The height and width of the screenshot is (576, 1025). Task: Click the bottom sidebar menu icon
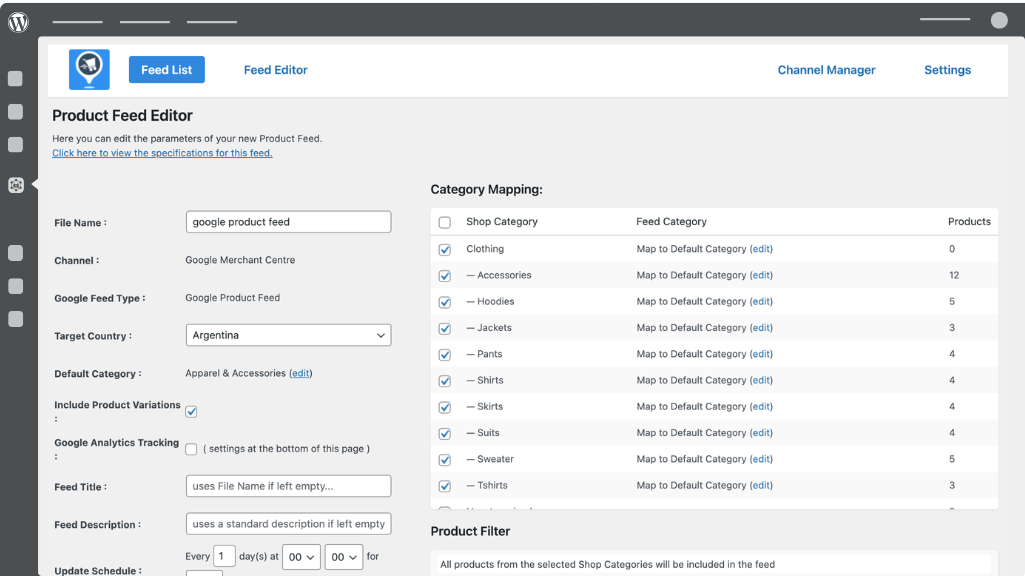16,319
